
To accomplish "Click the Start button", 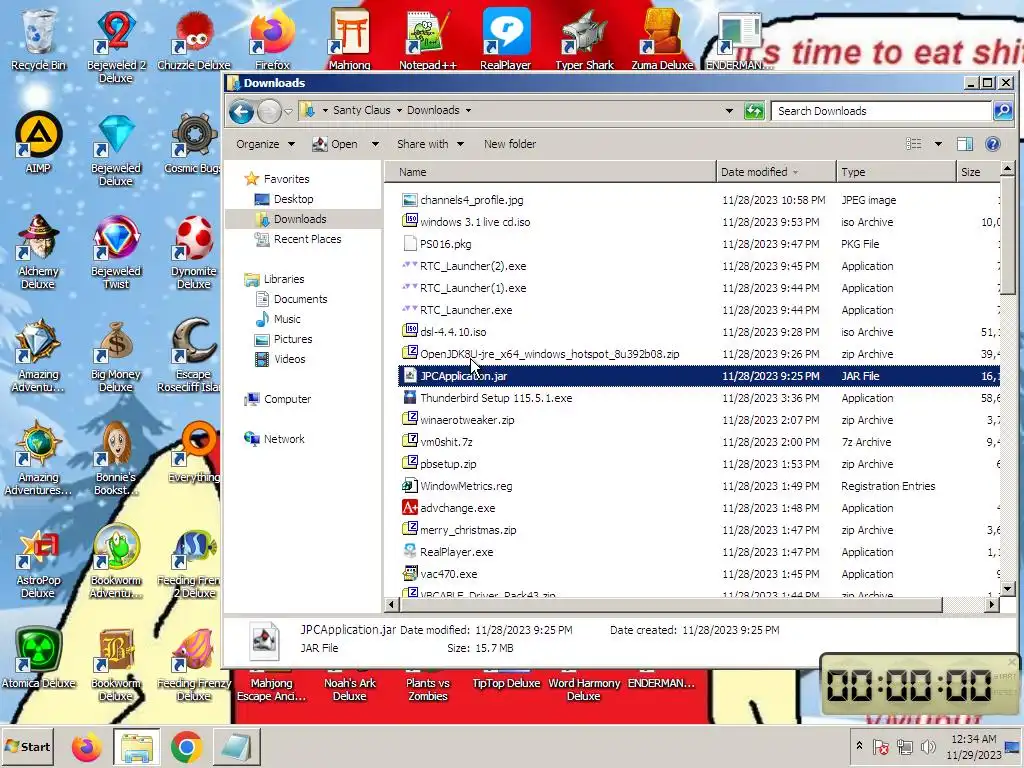I will pos(27,747).
